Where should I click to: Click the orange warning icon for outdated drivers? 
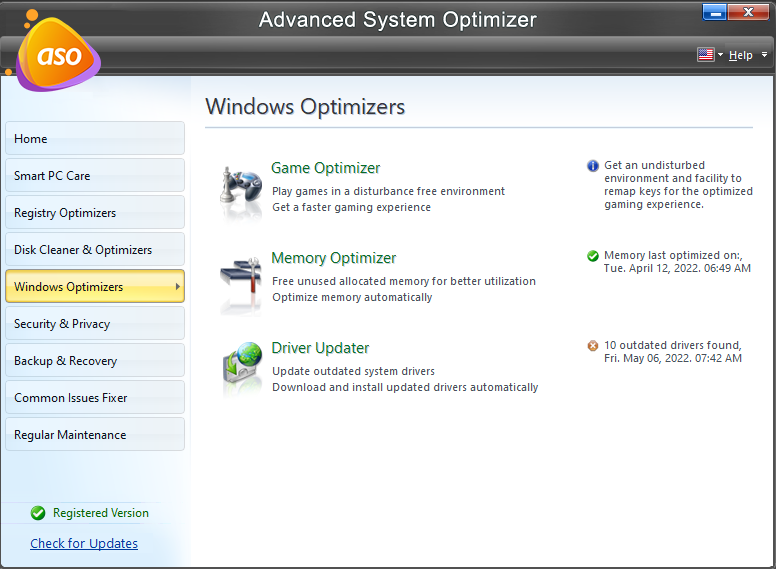click(593, 346)
